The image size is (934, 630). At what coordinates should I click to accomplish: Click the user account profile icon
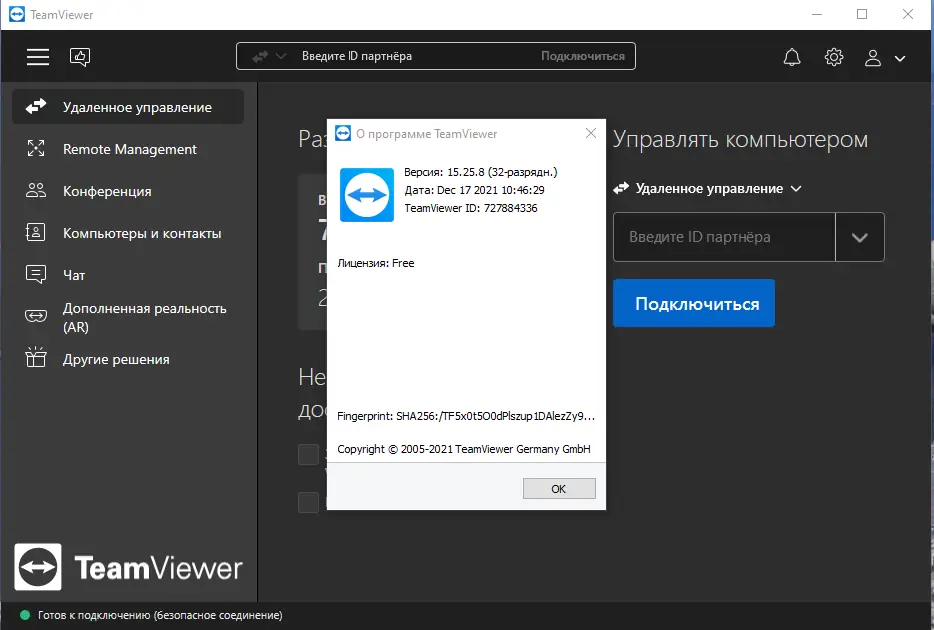tap(872, 58)
